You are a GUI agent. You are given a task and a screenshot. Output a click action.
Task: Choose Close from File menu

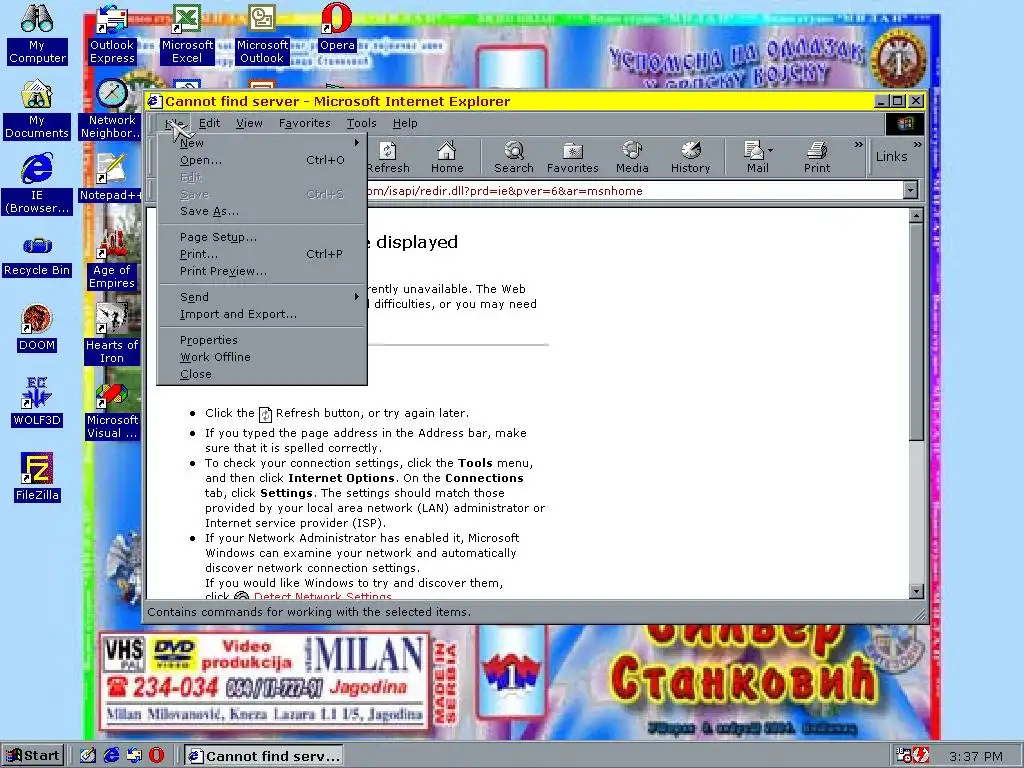pos(262,374)
